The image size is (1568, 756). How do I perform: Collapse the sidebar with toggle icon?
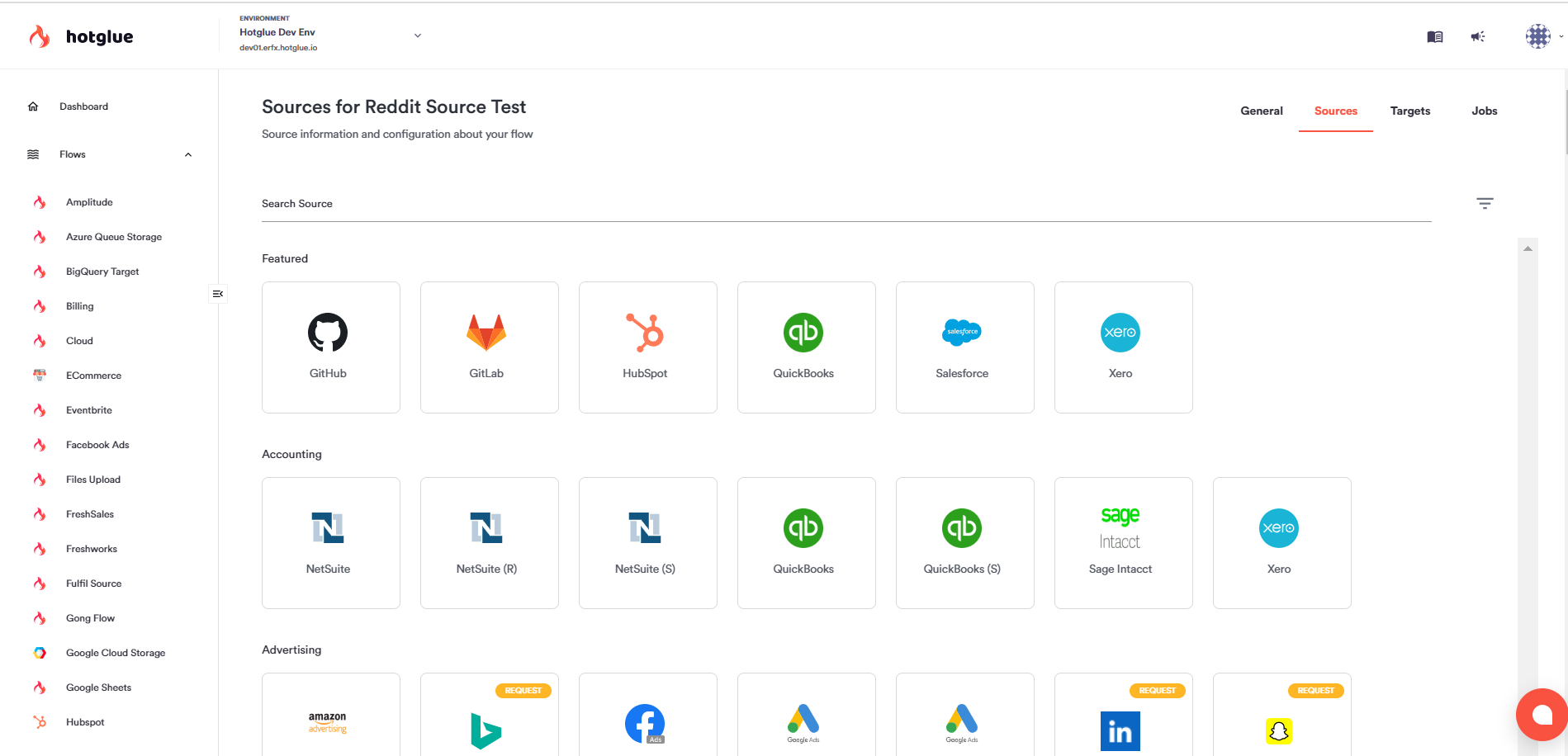pos(218,294)
